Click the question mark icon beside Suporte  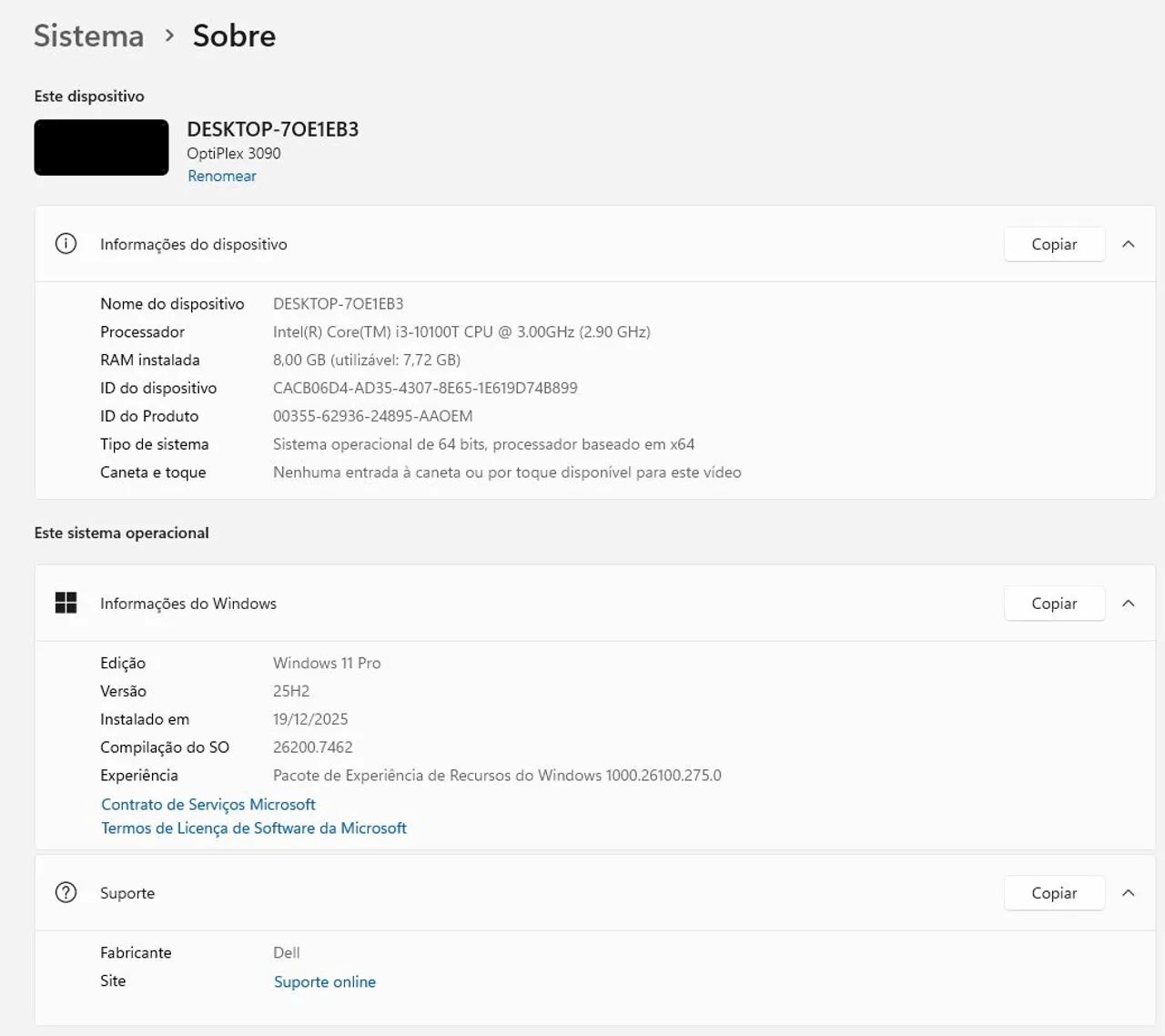(x=66, y=892)
